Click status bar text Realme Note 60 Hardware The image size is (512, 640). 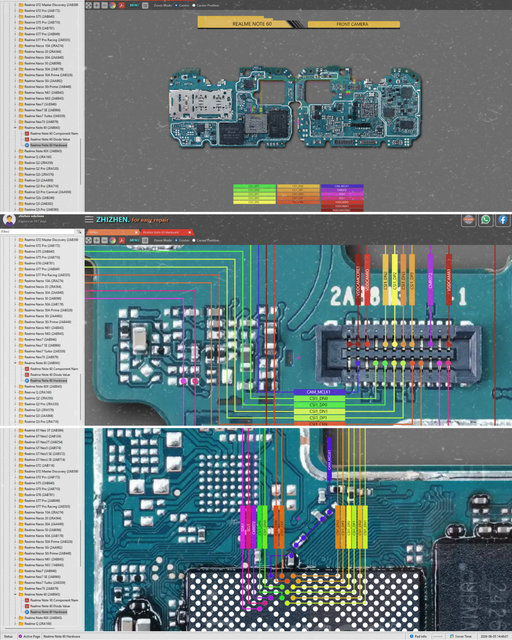click(62, 636)
